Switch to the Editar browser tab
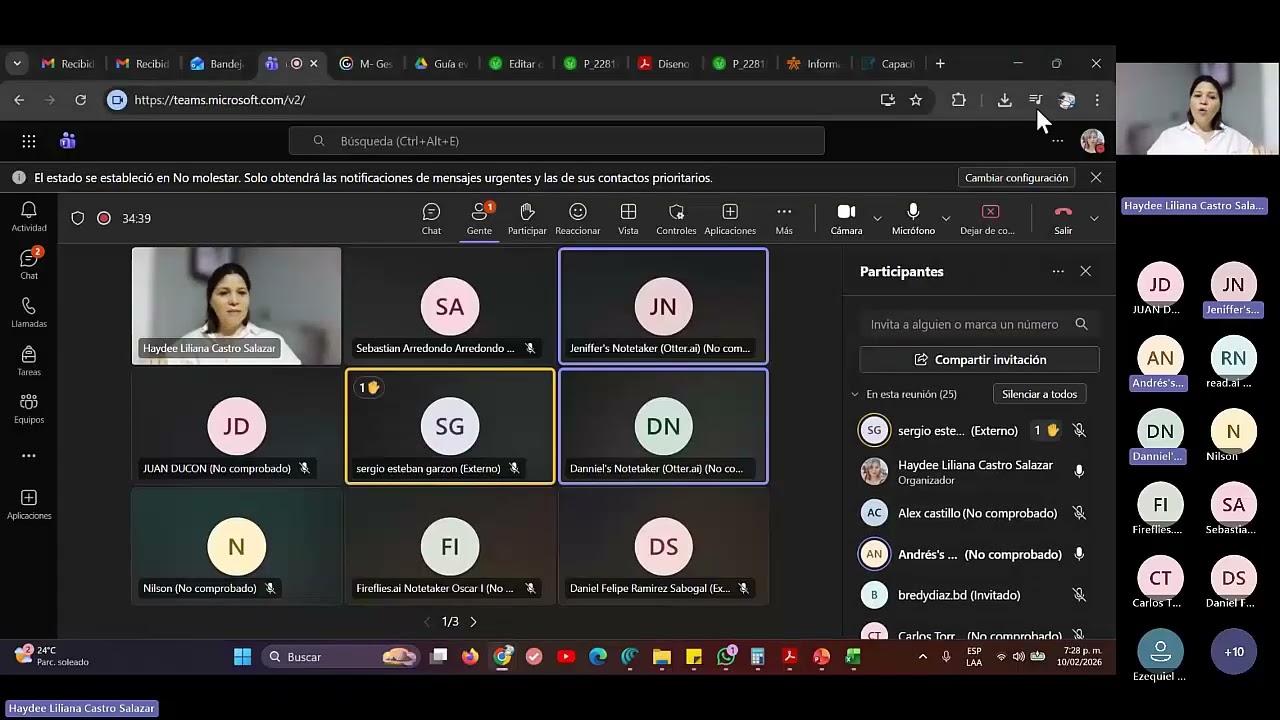Screen dimensions: 1280x720 (x=516, y=64)
